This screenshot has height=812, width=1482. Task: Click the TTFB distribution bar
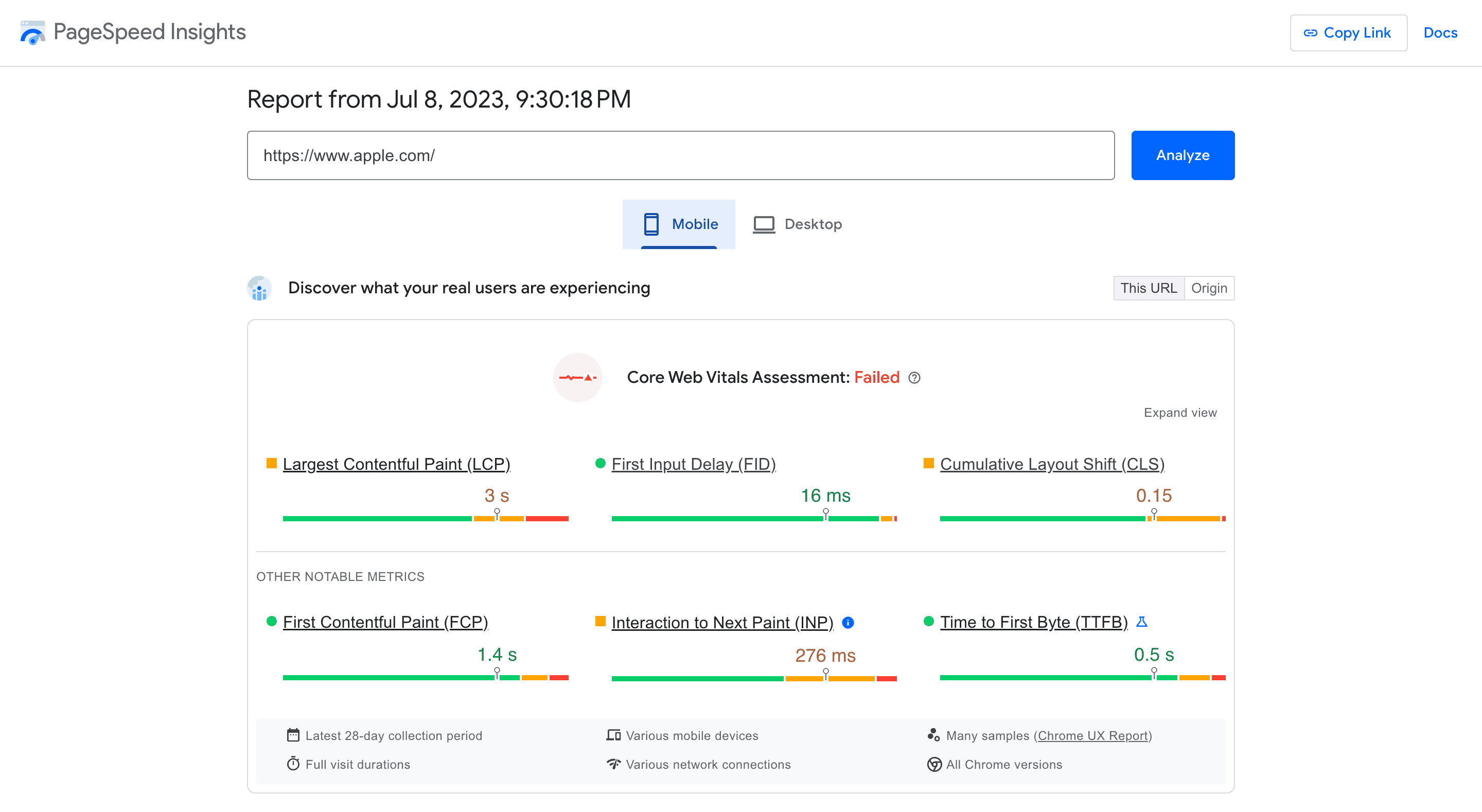(1083, 677)
